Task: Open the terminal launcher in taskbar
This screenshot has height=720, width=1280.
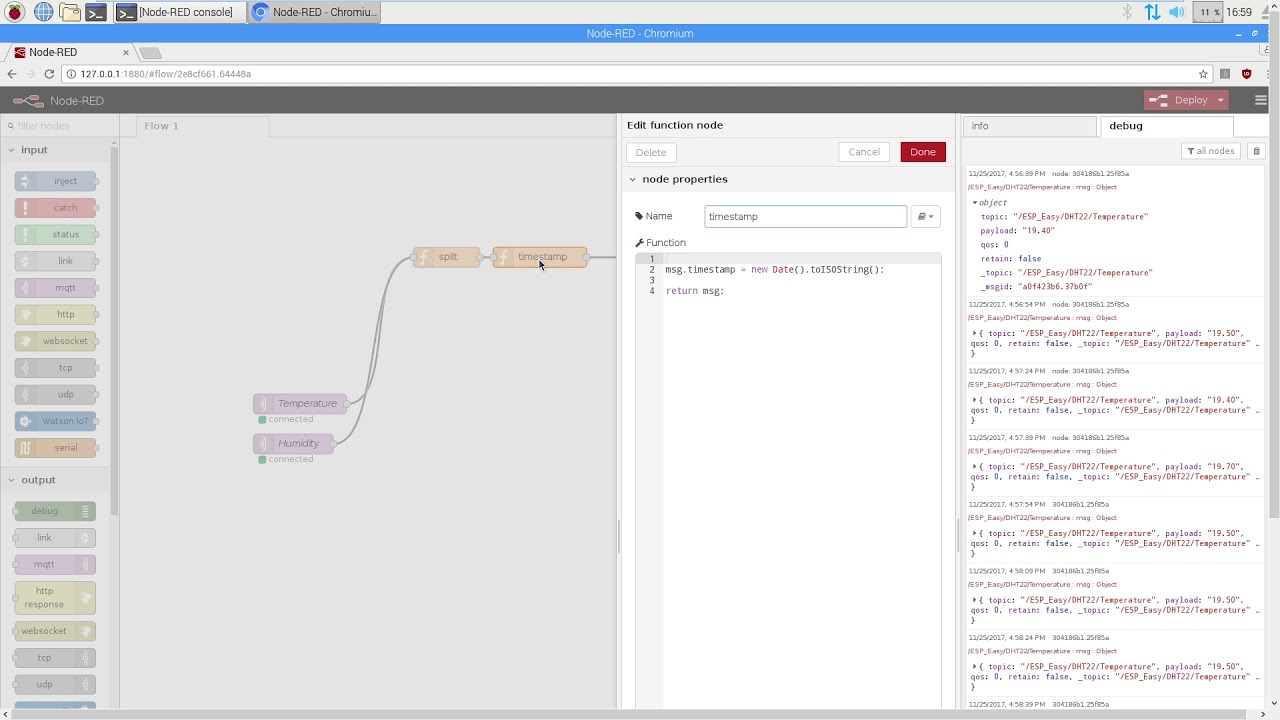Action: coord(96,12)
